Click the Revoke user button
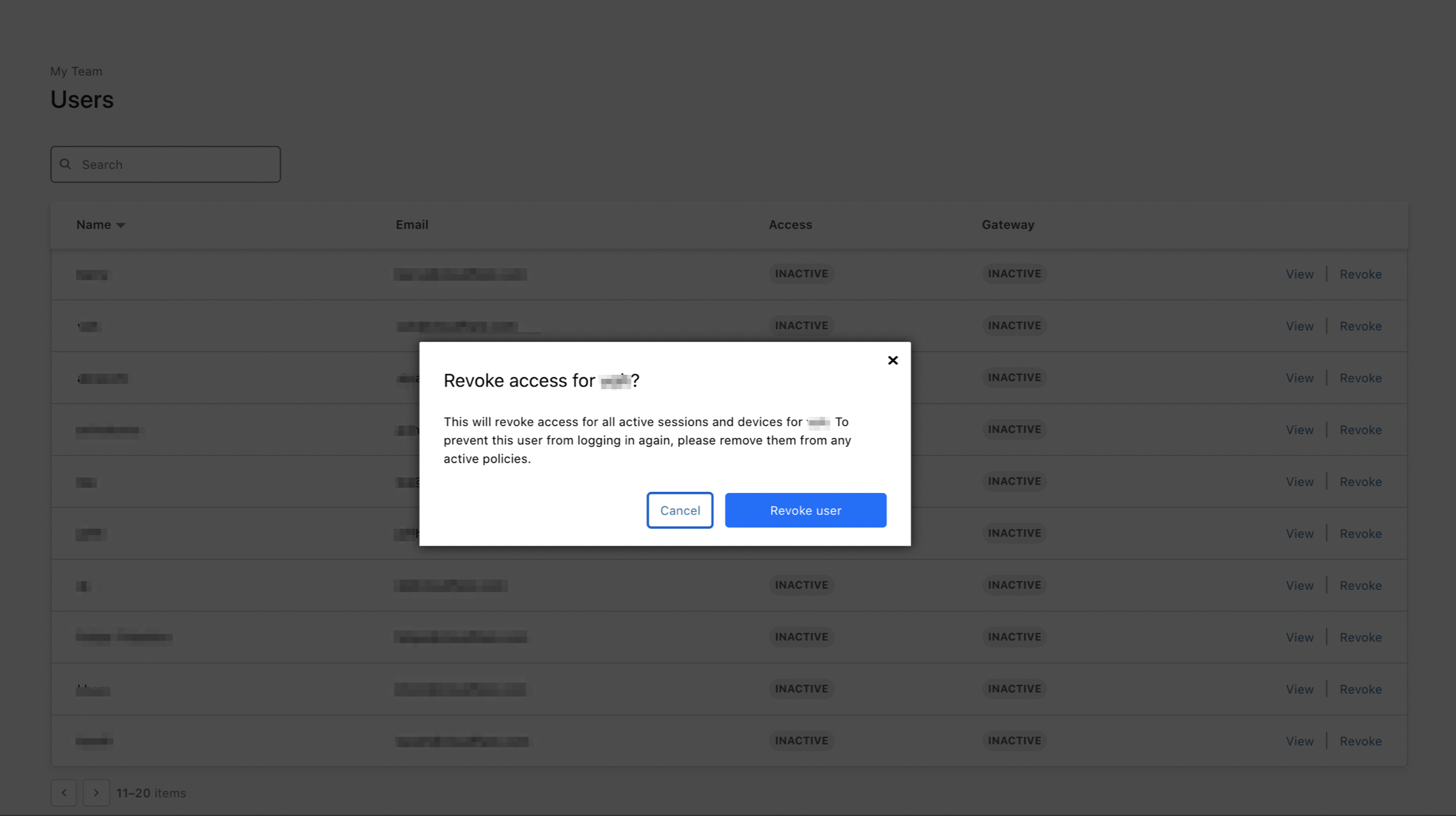1456x816 pixels. click(805, 510)
